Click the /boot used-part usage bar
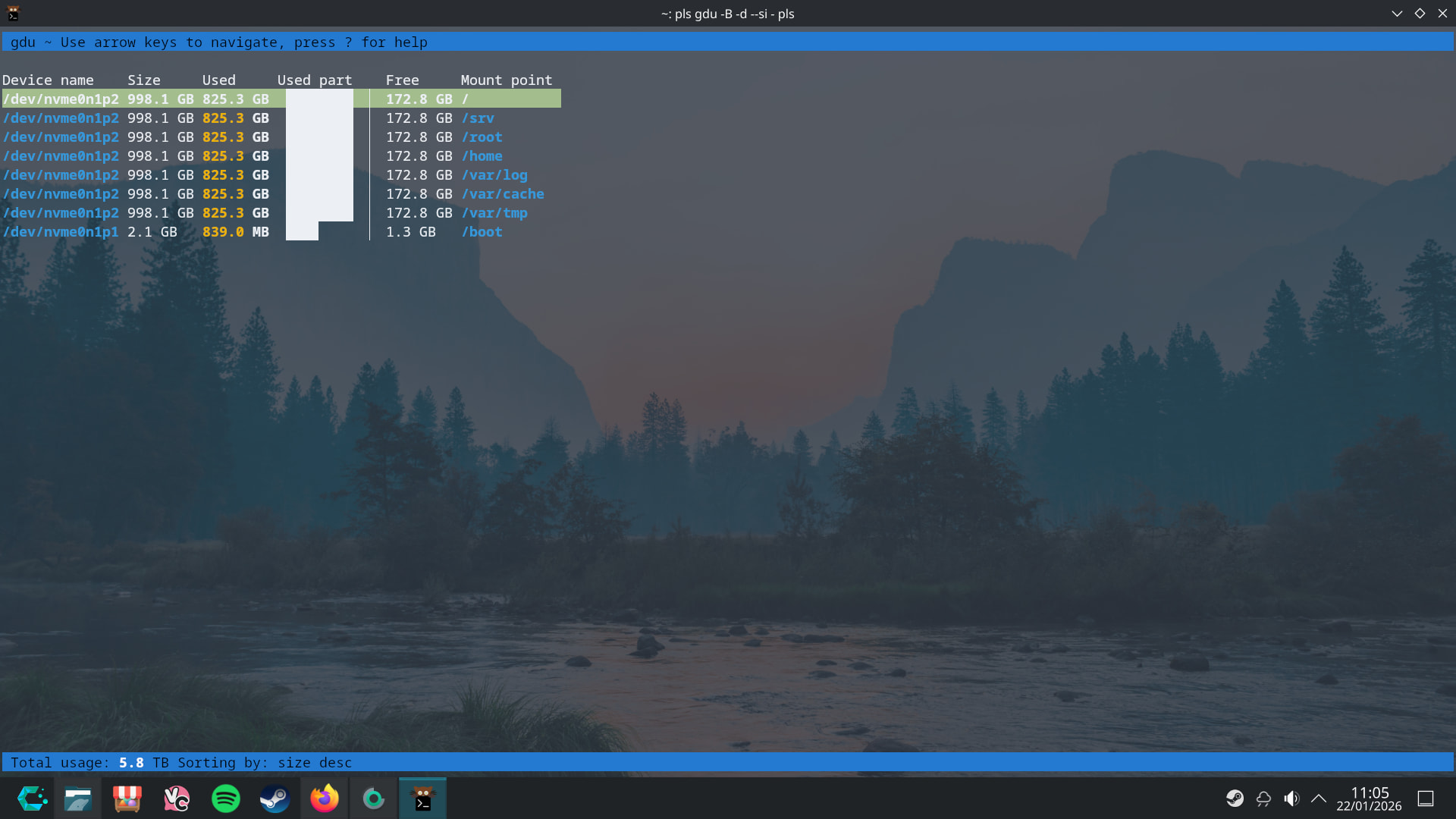Screen dimensions: 1456x819 [x=302, y=232]
